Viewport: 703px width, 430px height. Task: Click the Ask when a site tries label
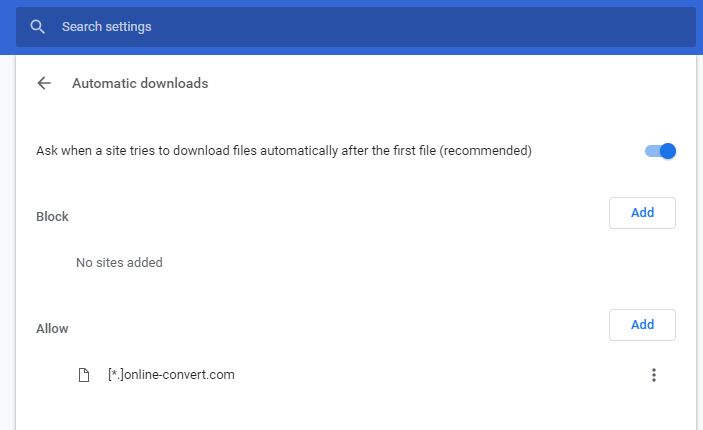coord(284,151)
